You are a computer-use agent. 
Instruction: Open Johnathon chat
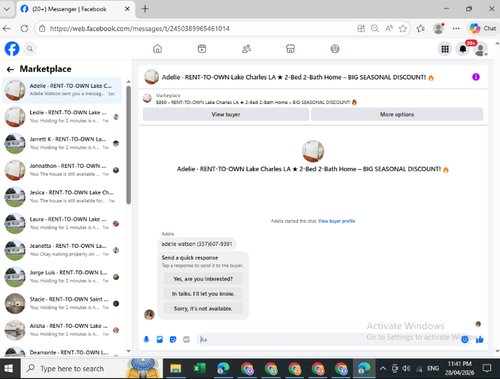[x=62, y=170]
